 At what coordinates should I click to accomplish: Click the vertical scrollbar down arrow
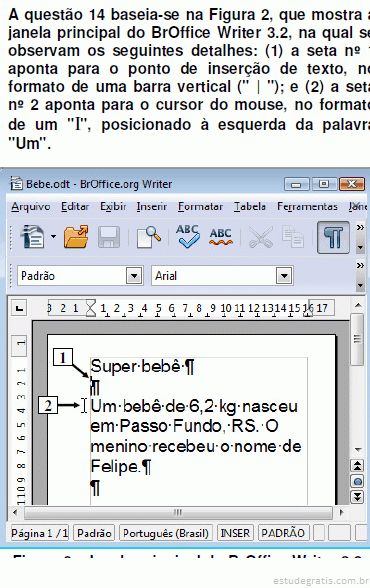(x=358, y=449)
